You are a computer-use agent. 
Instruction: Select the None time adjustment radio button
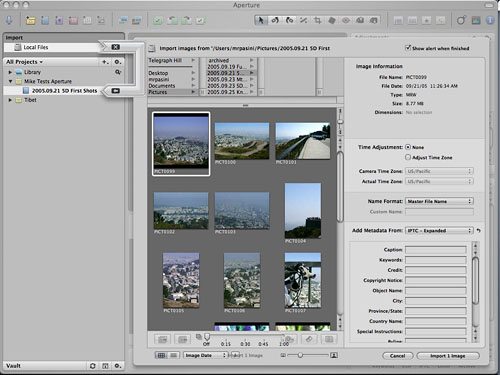pyautogui.click(x=408, y=147)
